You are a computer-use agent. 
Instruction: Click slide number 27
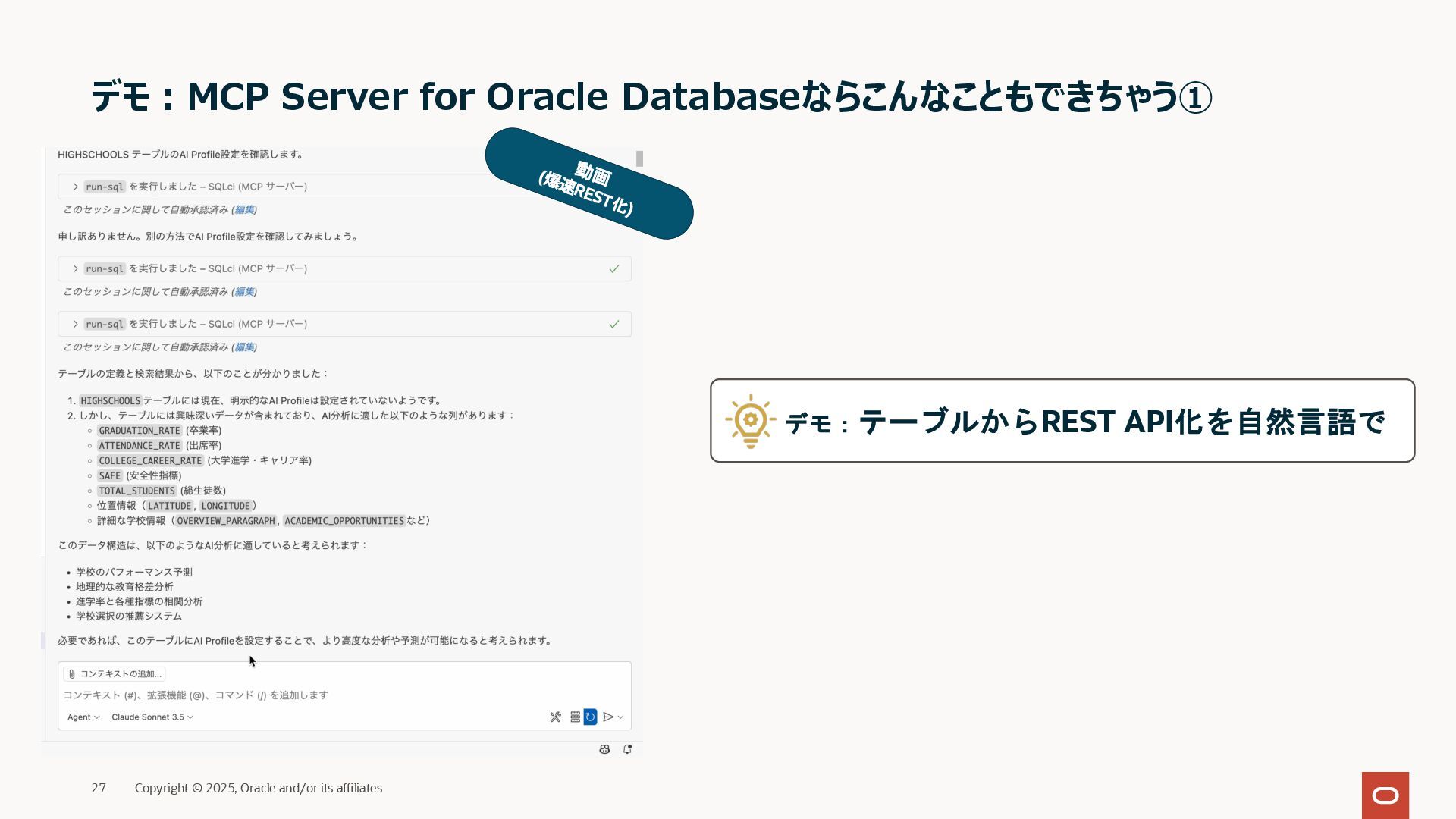point(99,788)
